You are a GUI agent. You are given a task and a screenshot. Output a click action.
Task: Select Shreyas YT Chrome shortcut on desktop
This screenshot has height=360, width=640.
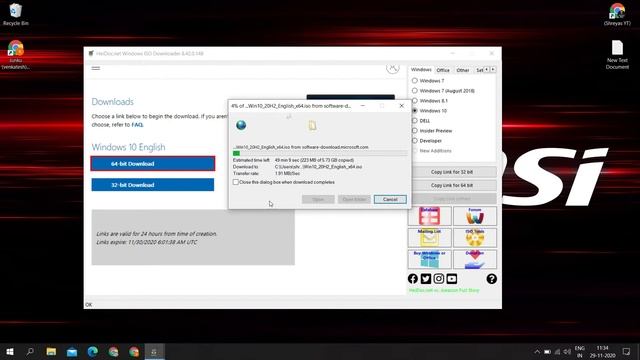pyautogui.click(x=617, y=14)
